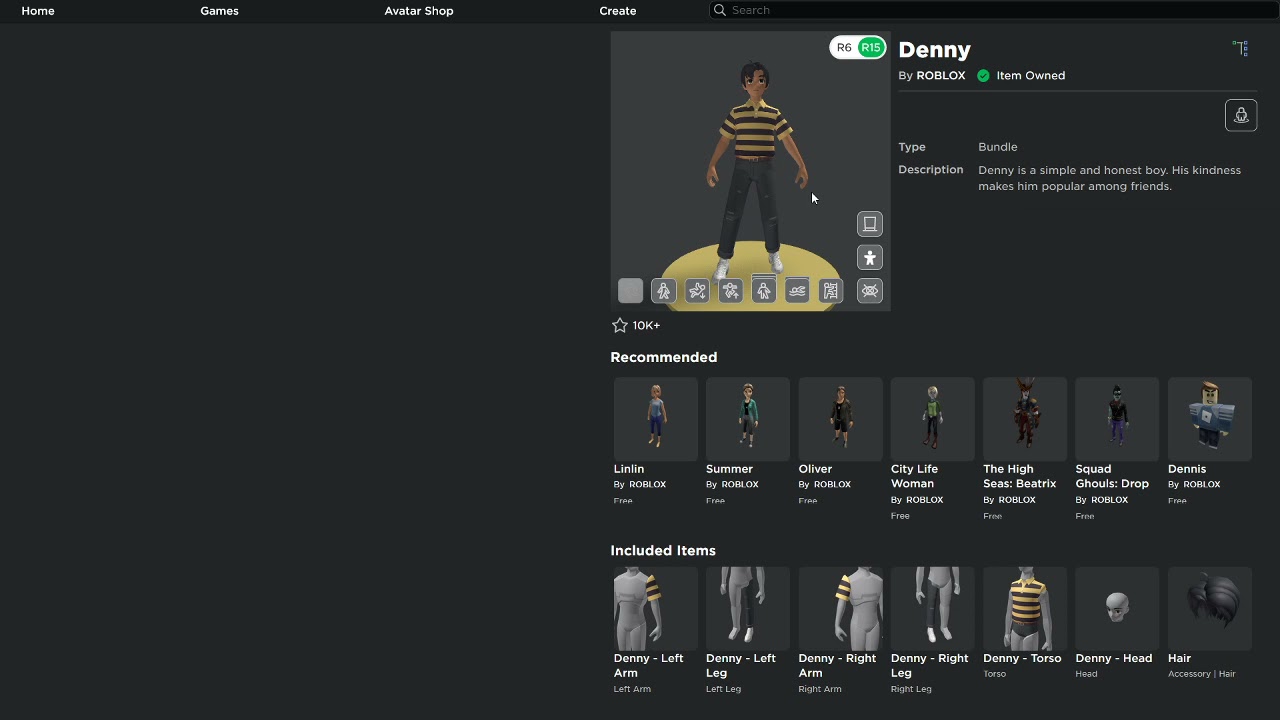Switch avatar rig to R6
The width and height of the screenshot is (1280, 720).
click(844, 48)
